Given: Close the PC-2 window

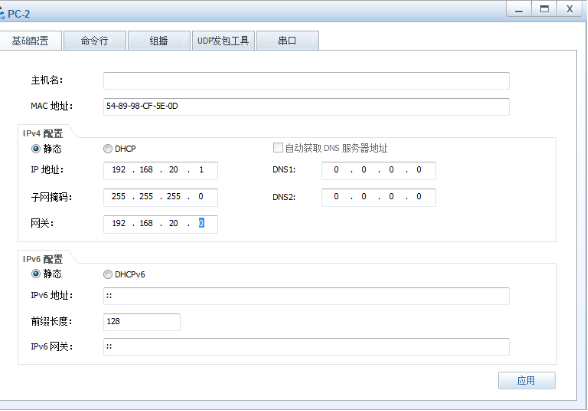Looking at the screenshot, I should [x=570, y=9].
